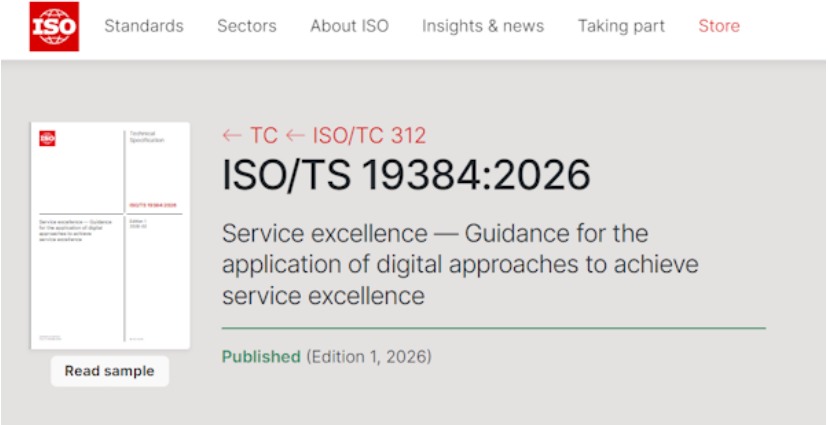This screenshot has height=425, width=828.
Task: Open Insights & news section
Action: point(483,26)
